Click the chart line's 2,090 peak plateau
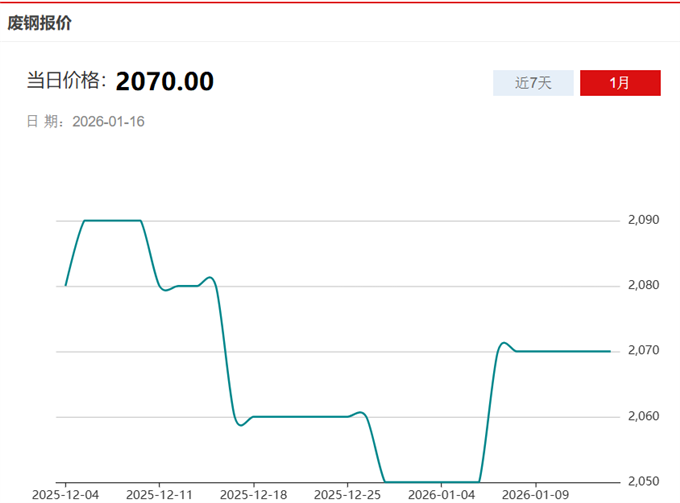The width and height of the screenshot is (680, 503). click(112, 220)
